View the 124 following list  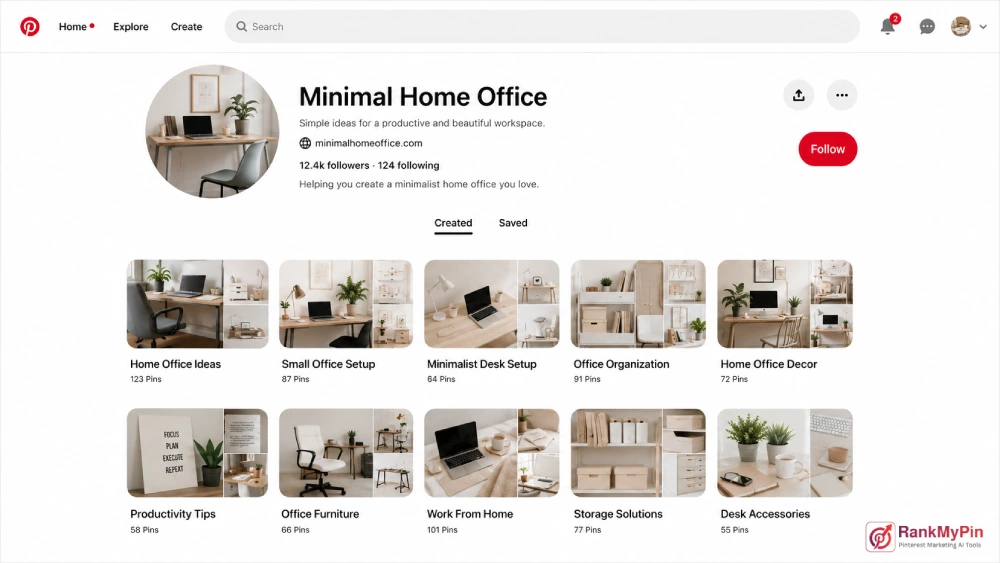click(408, 166)
